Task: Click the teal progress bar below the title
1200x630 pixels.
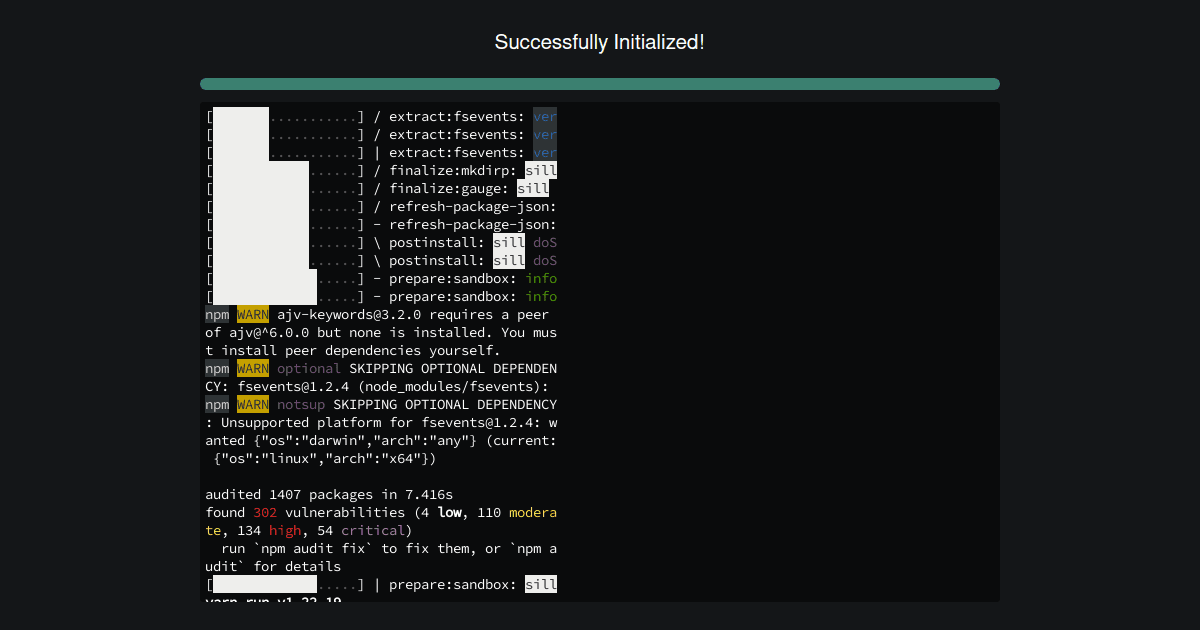Action: click(600, 84)
